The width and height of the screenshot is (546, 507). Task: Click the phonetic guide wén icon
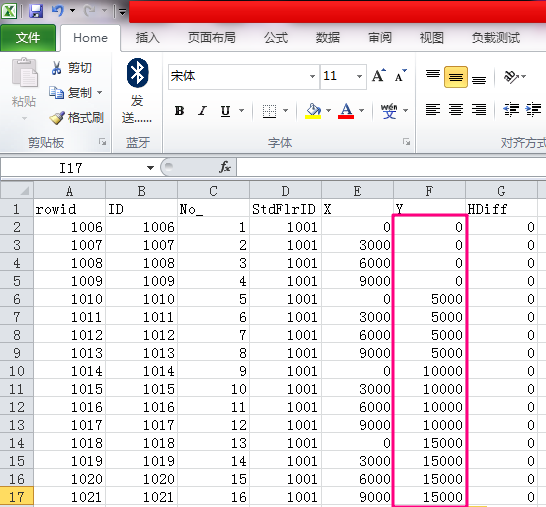(389, 111)
